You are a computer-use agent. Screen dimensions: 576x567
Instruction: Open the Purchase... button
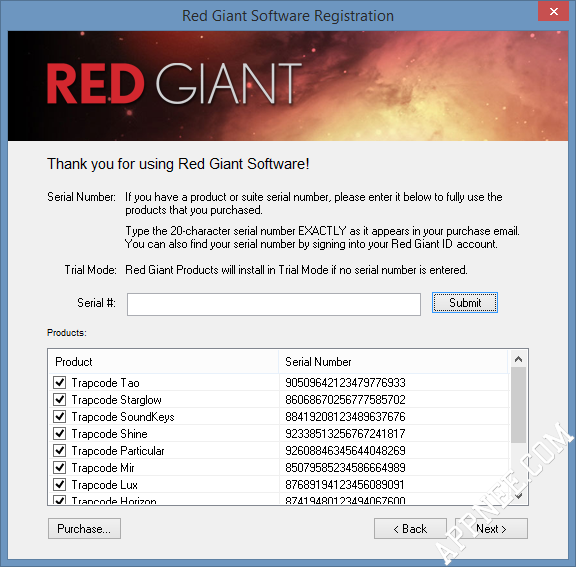click(84, 528)
